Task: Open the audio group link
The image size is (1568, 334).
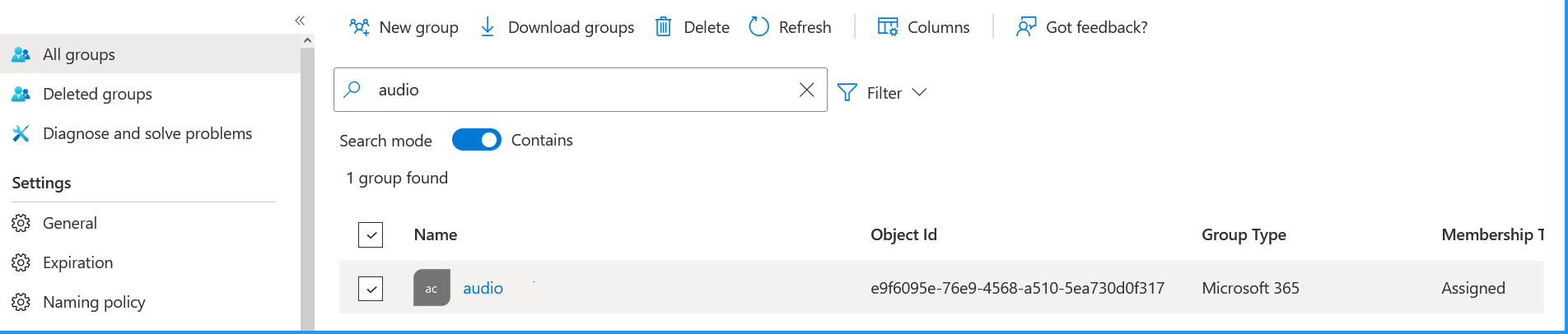Action: point(483,288)
